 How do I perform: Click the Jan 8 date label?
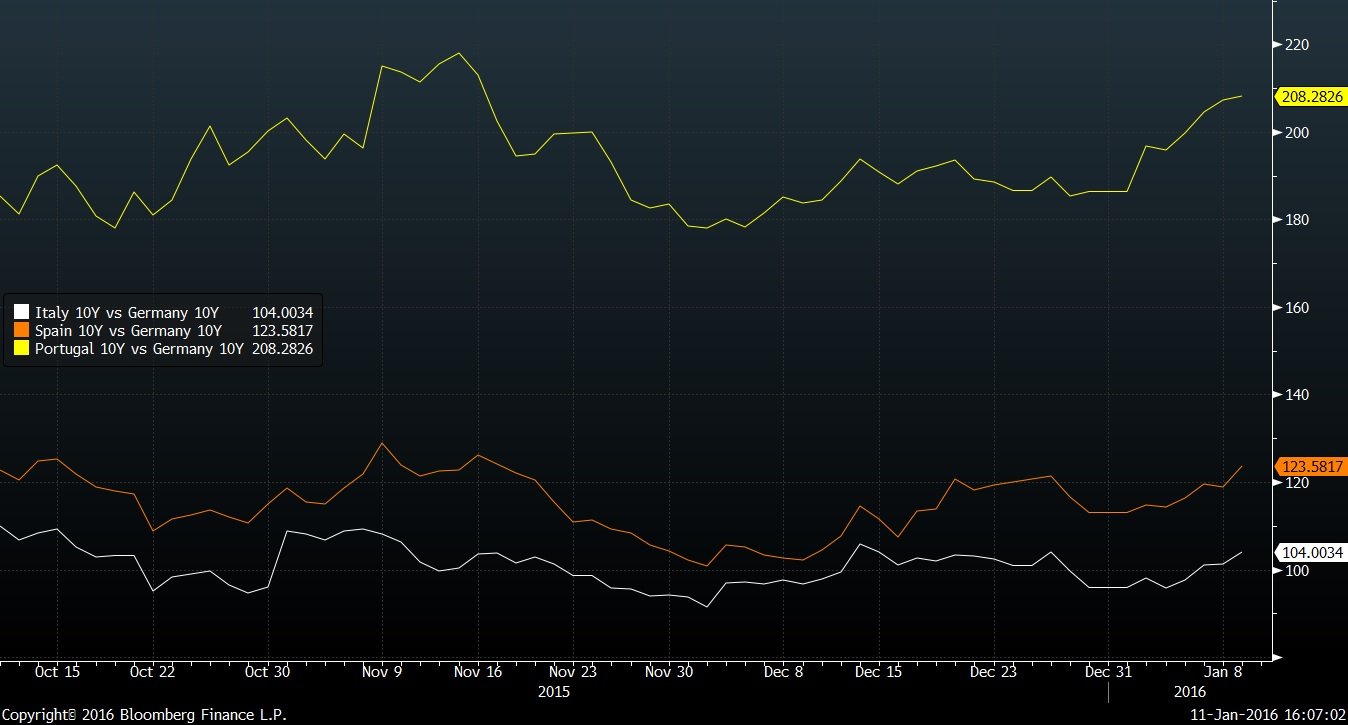pos(1224,672)
